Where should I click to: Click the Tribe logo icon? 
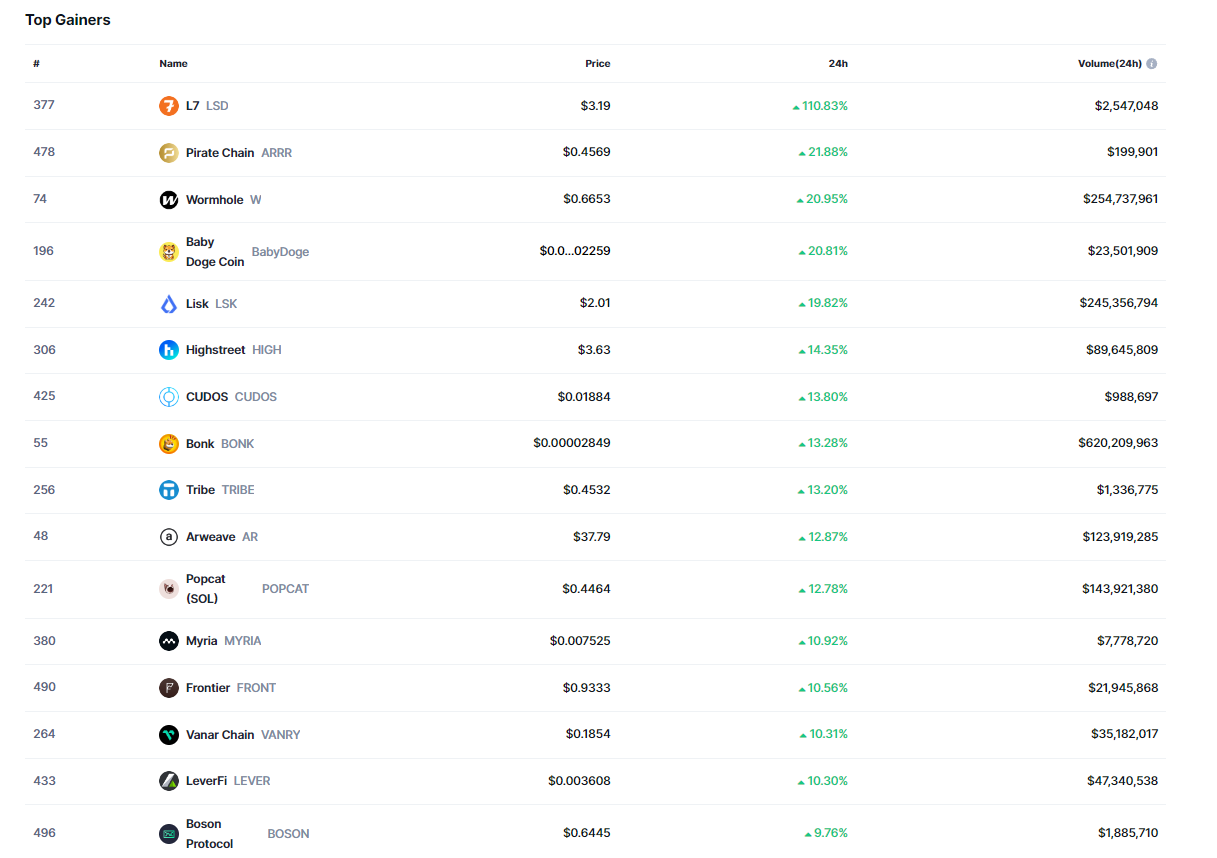(169, 490)
